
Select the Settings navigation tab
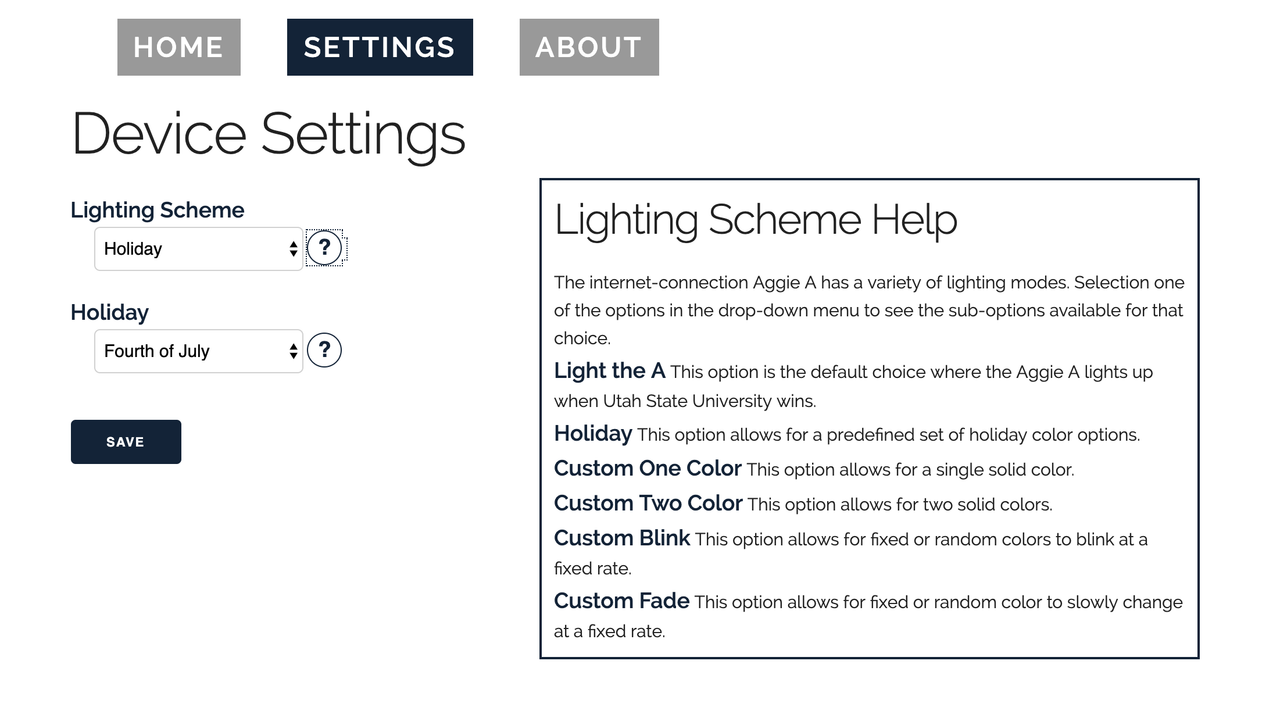tap(380, 47)
